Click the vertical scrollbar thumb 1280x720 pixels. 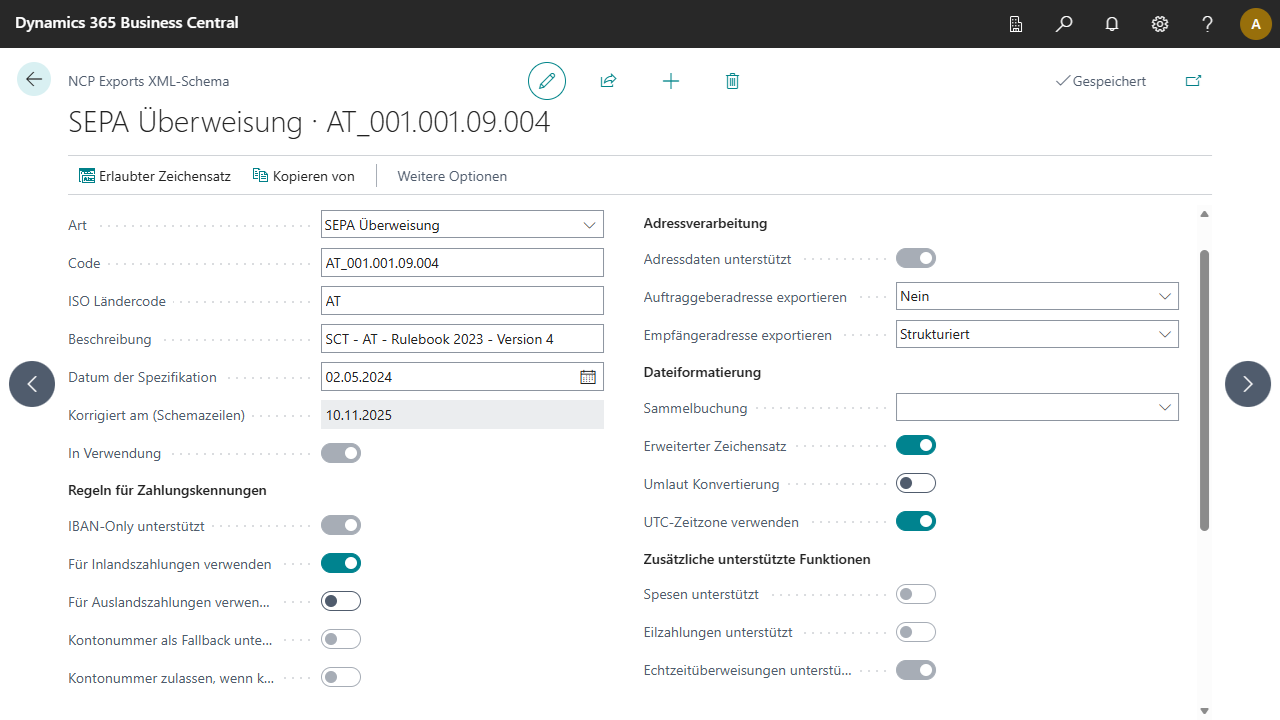1204,390
